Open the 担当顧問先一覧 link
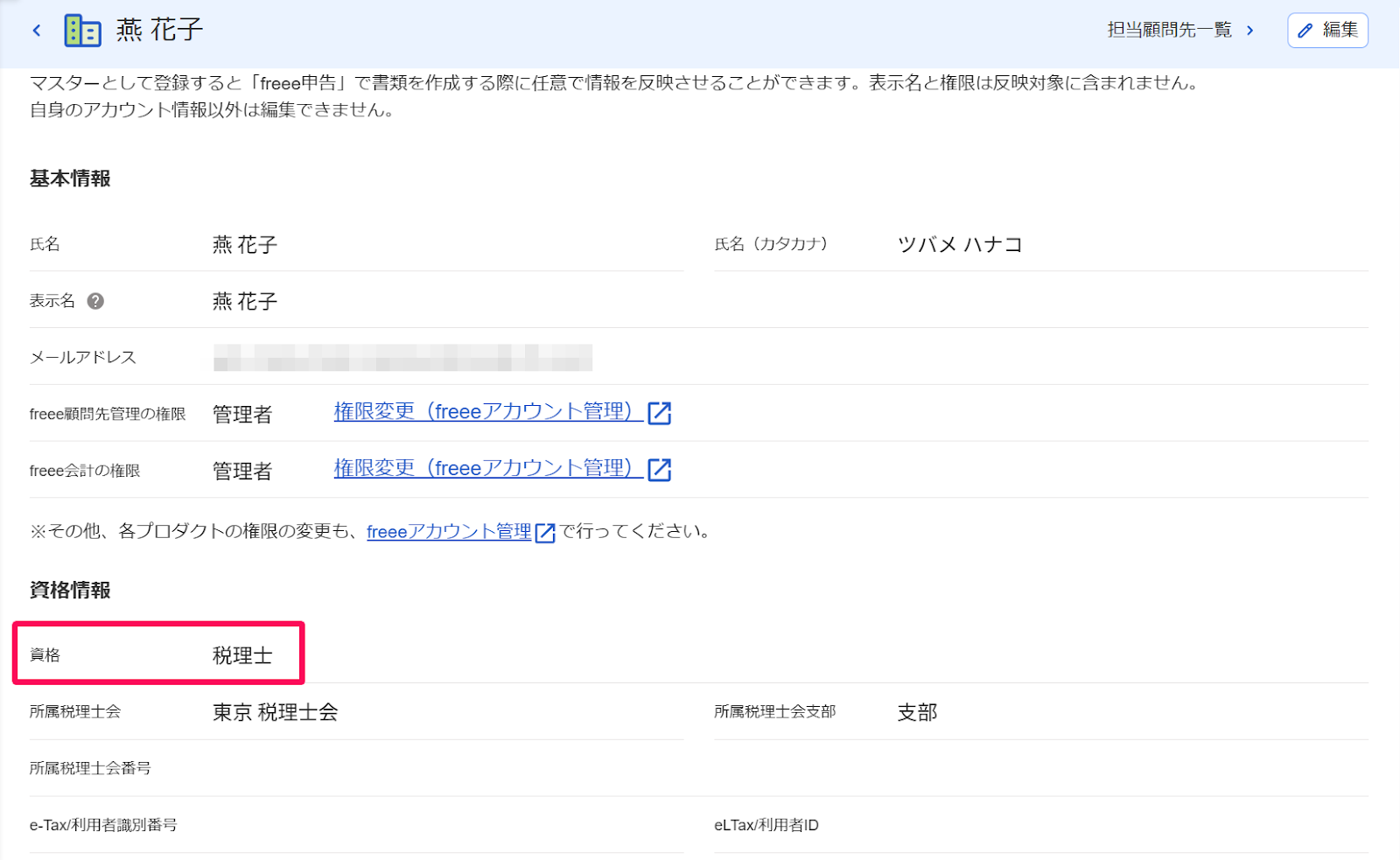The width and height of the screenshot is (1400, 860). 1169,30
